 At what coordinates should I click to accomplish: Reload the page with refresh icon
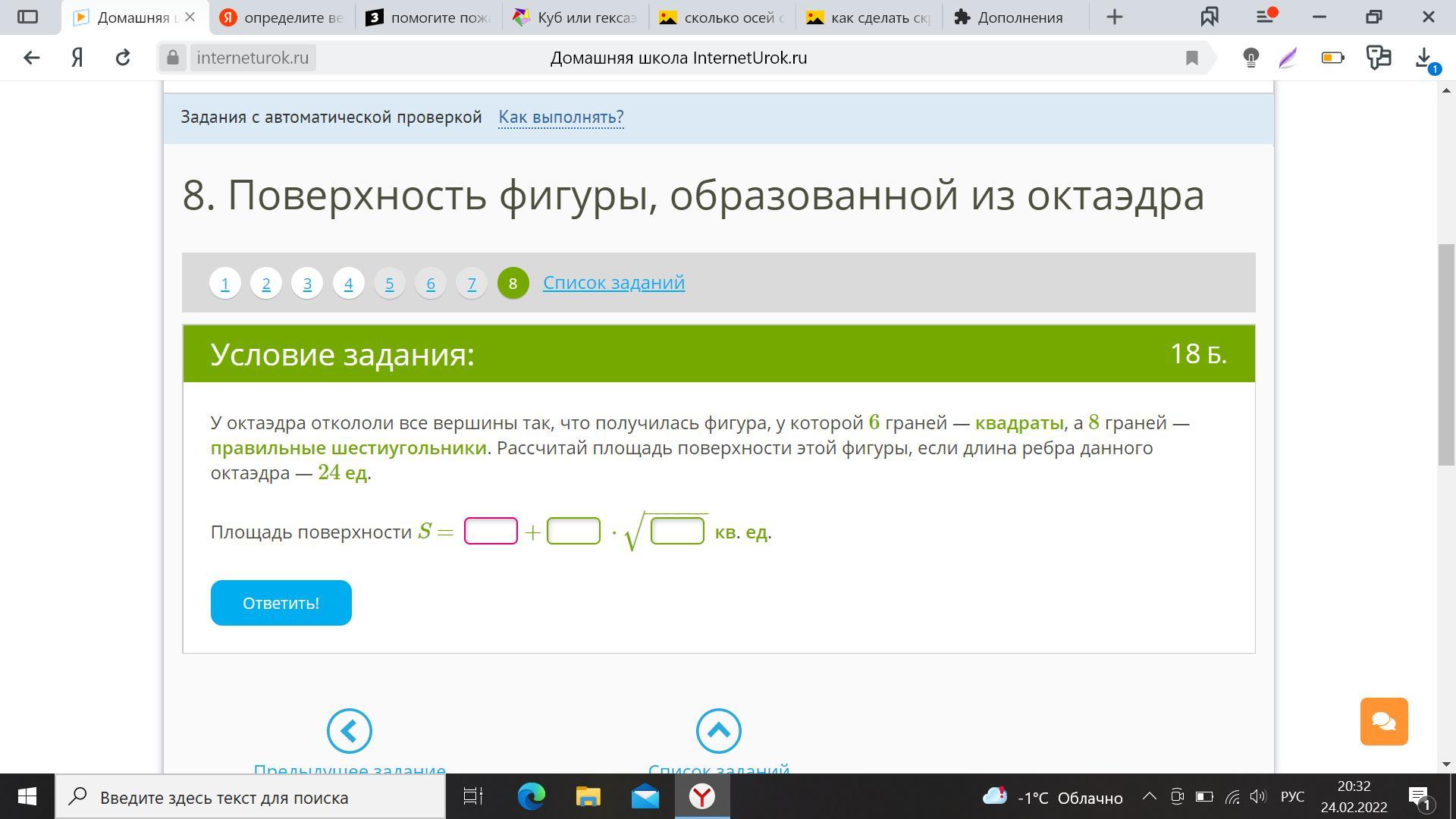[x=123, y=58]
